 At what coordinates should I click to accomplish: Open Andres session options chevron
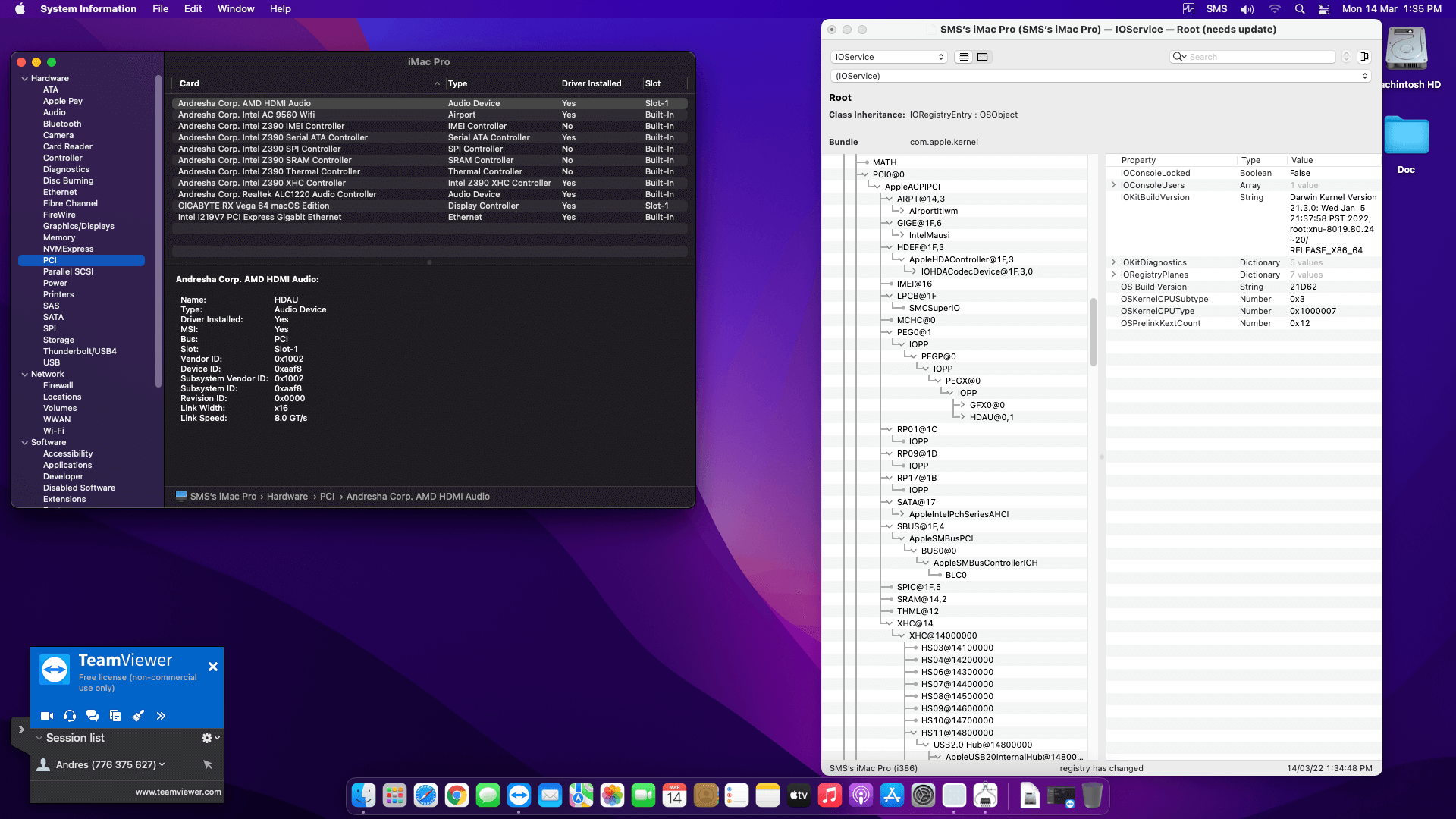click(x=162, y=764)
